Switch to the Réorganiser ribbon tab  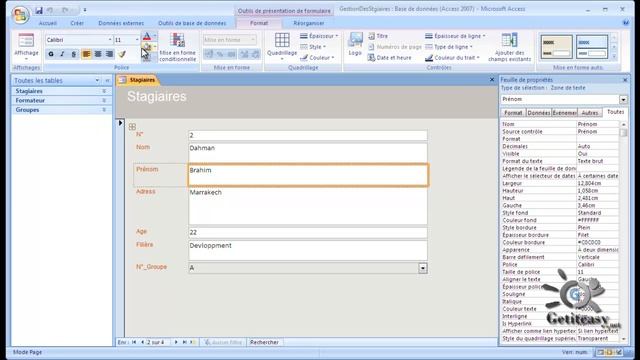click(309, 23)
